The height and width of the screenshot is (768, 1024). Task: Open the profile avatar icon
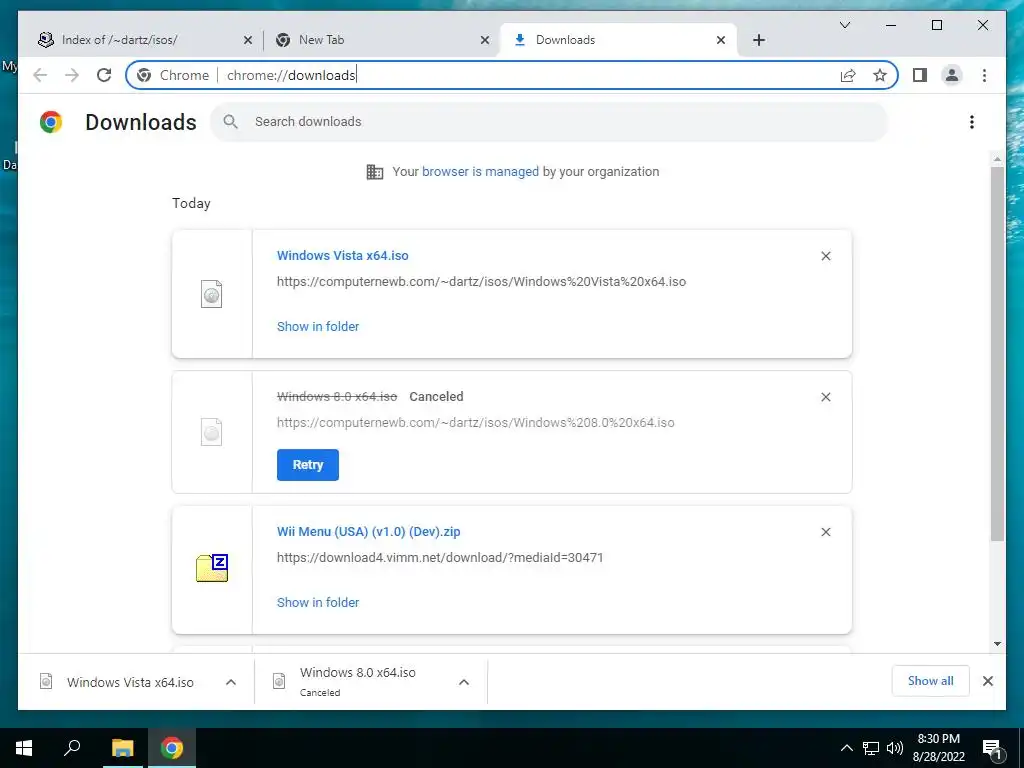click(x=952, y=75)
